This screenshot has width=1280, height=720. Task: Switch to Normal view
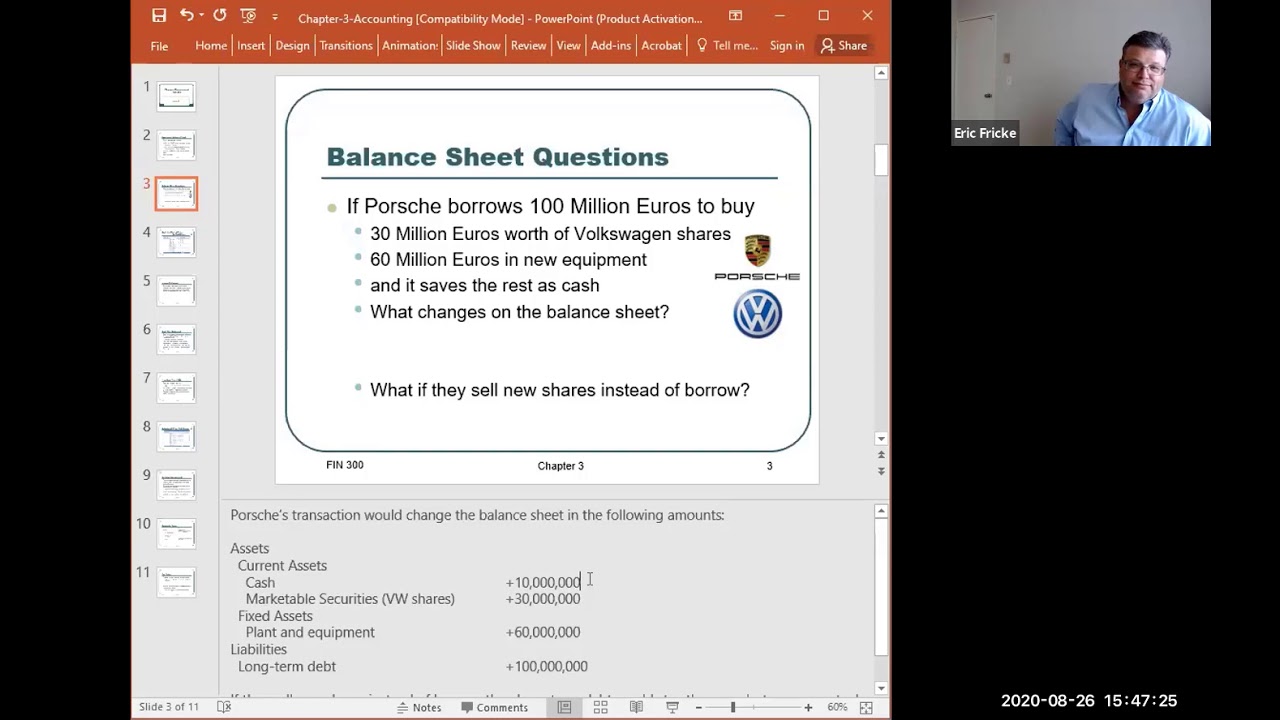click(564, 707)
